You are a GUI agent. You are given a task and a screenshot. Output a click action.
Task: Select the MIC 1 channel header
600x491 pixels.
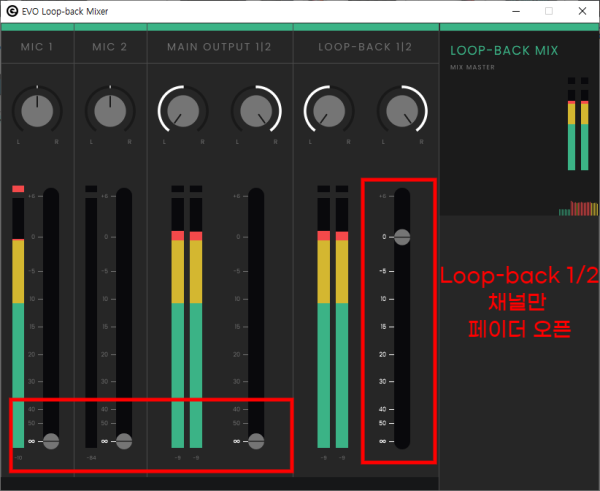pyautogui.click(x=37, y=47)
